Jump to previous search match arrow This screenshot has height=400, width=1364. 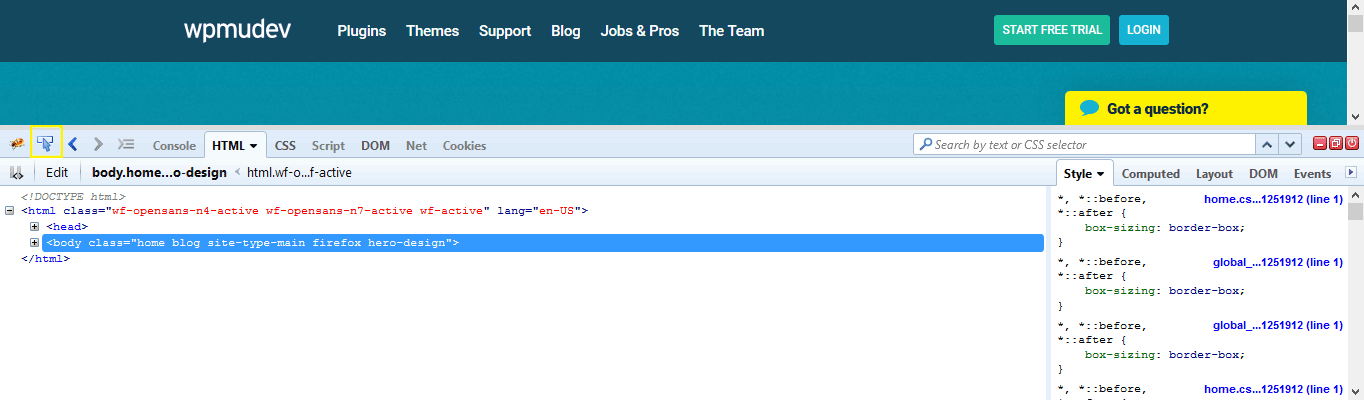click(x=1267, y=144)
